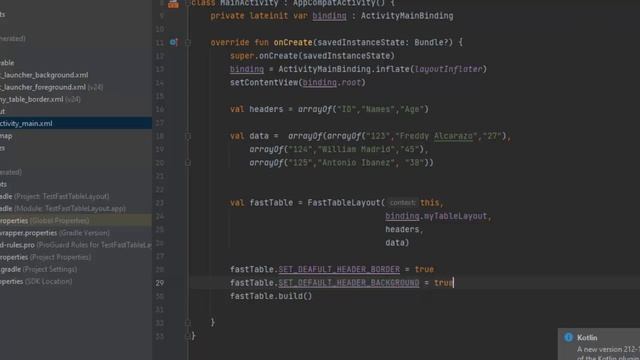The height and width of the screenshot is (360, 640).
Task: Open Gradle file for Project TestFastTableLayout
Action: pos(55,196)
